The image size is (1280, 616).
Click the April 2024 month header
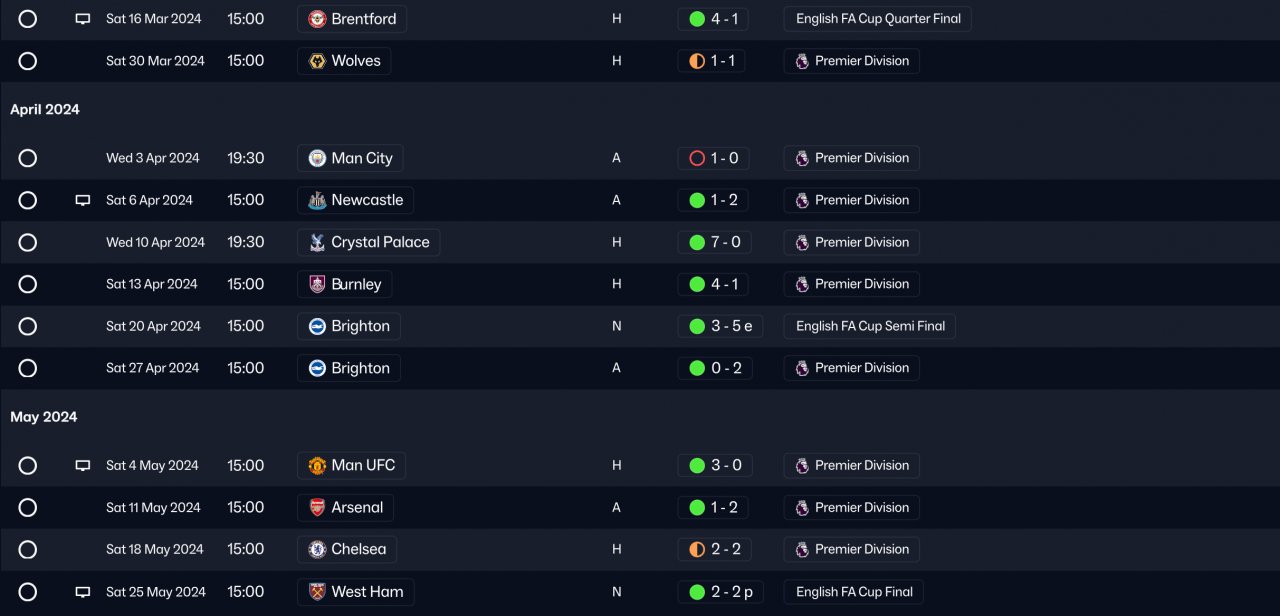[x=45, y=110]
